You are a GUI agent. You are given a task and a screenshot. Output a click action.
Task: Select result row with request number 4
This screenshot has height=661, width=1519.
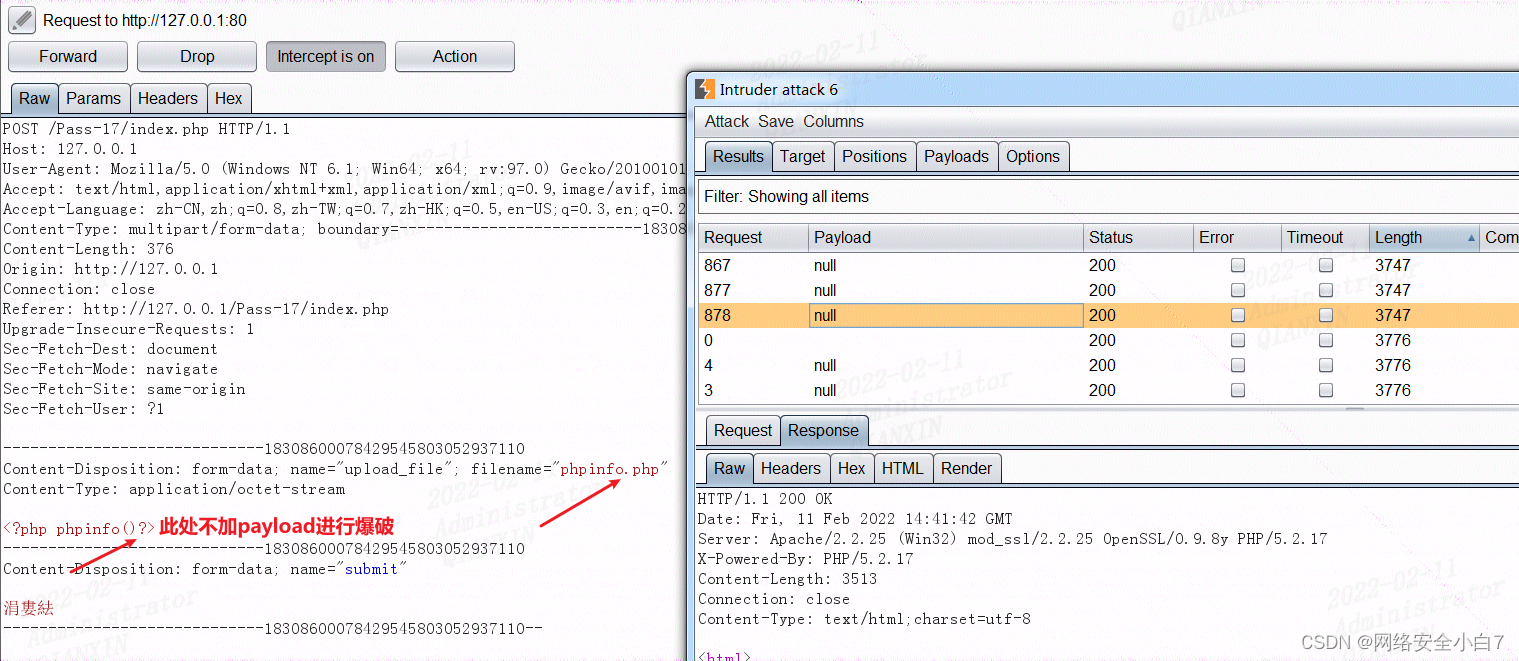(x=1108, y=365)
